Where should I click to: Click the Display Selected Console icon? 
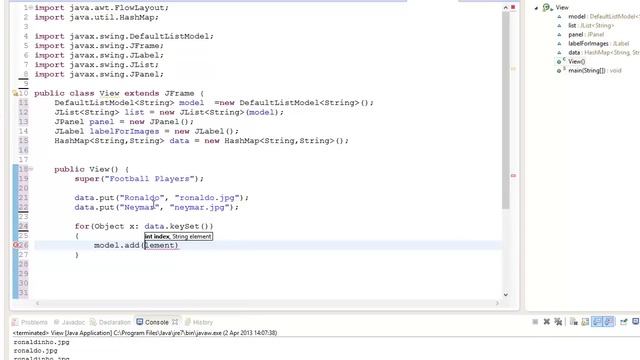[636, 322]
